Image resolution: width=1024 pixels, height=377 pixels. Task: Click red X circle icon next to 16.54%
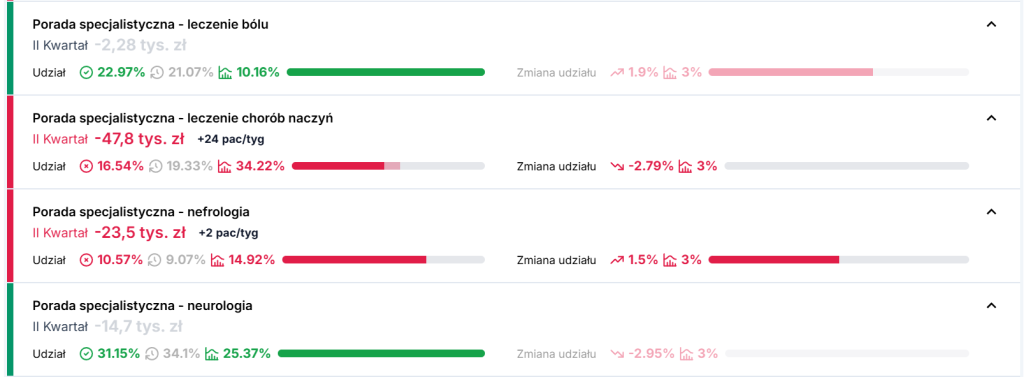pyautogui.click(x=86, y=166)
